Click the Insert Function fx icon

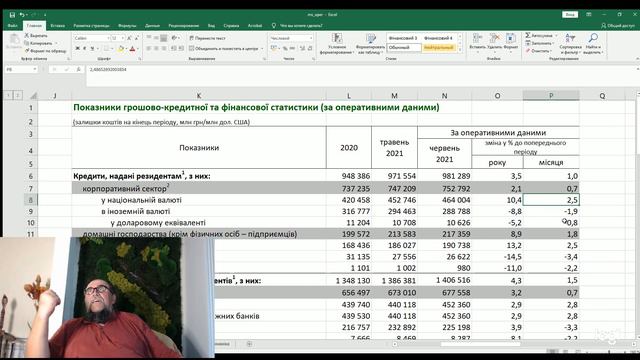click(78, 69)
